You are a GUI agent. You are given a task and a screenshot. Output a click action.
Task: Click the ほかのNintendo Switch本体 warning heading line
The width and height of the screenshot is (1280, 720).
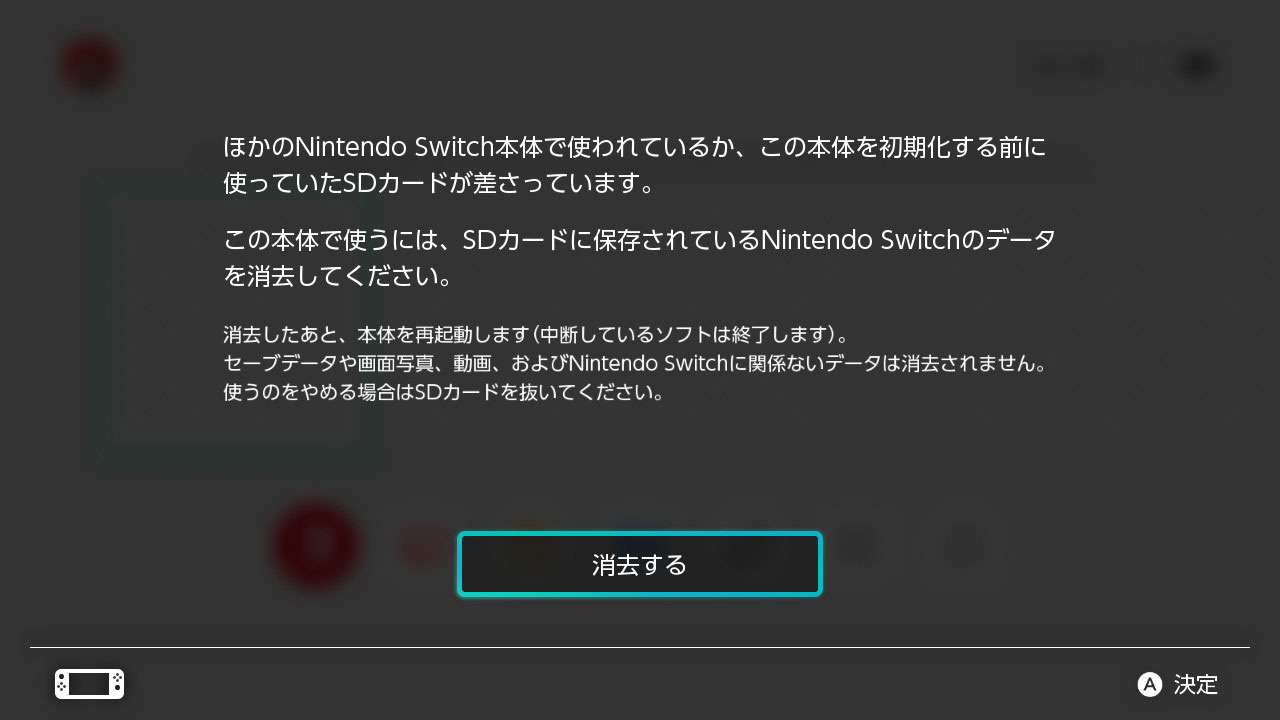[x=635, y=148]
